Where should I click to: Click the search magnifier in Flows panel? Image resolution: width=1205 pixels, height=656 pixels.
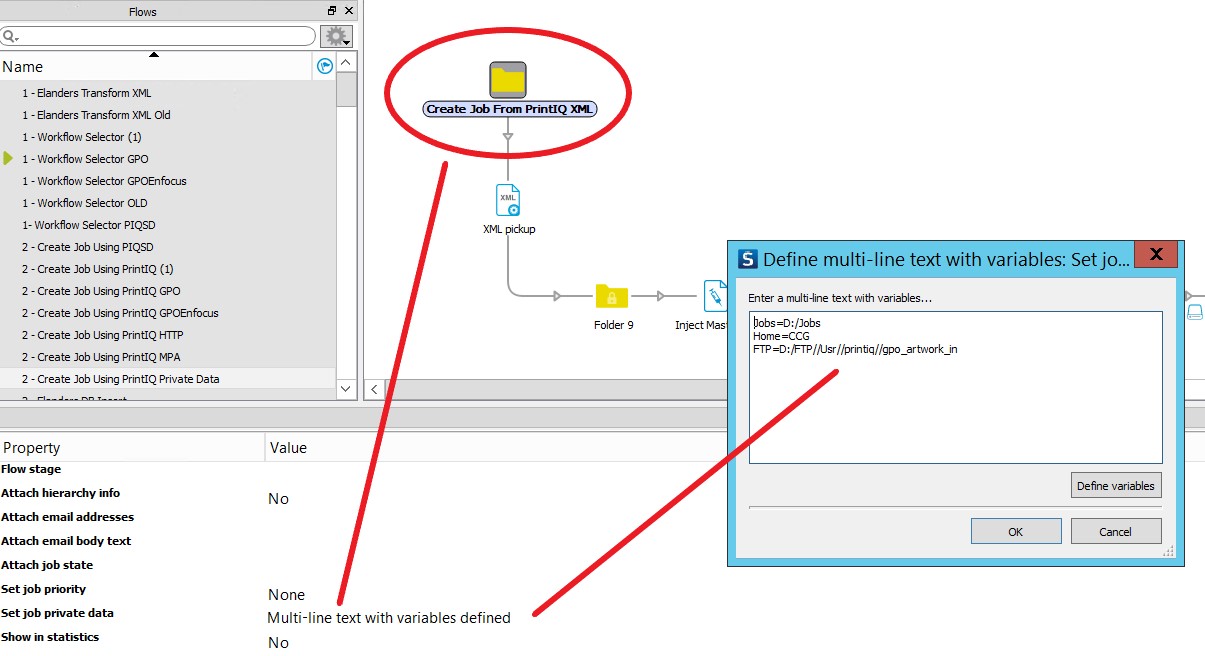(10, 36)
